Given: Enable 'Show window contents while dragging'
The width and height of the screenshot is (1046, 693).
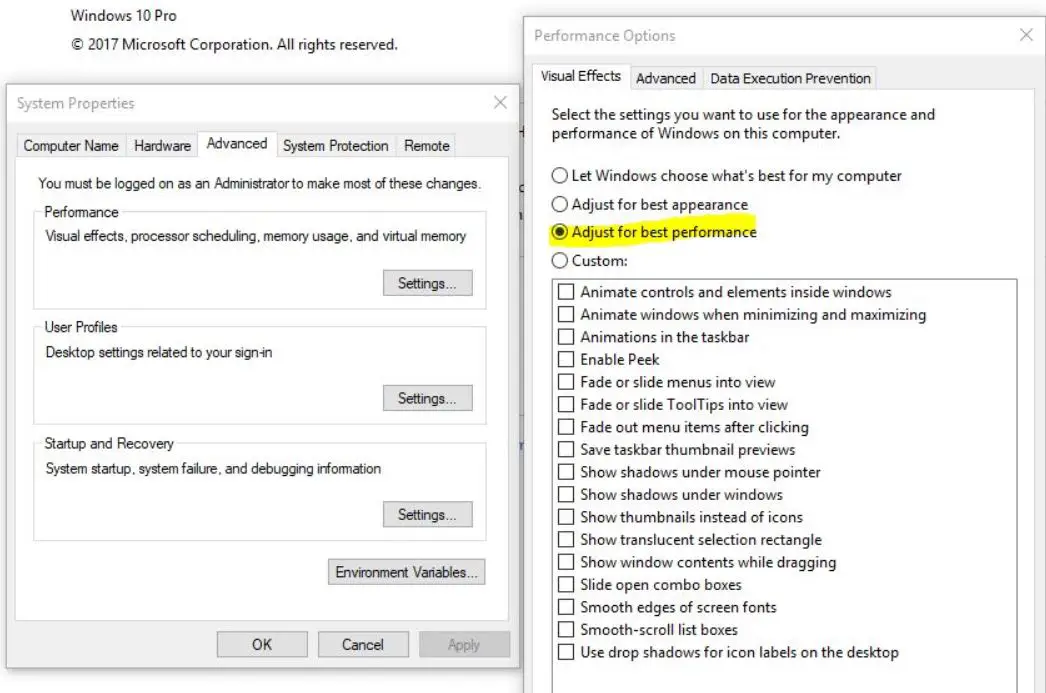Looking at the screenshot, I should pos(567,562).
